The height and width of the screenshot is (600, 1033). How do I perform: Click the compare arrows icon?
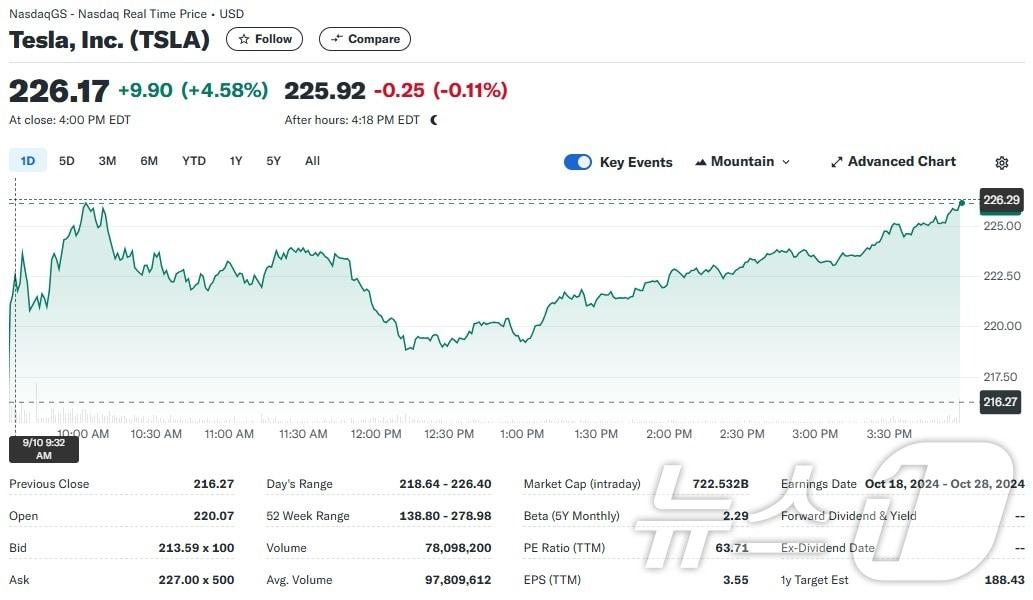coord(336,40)
